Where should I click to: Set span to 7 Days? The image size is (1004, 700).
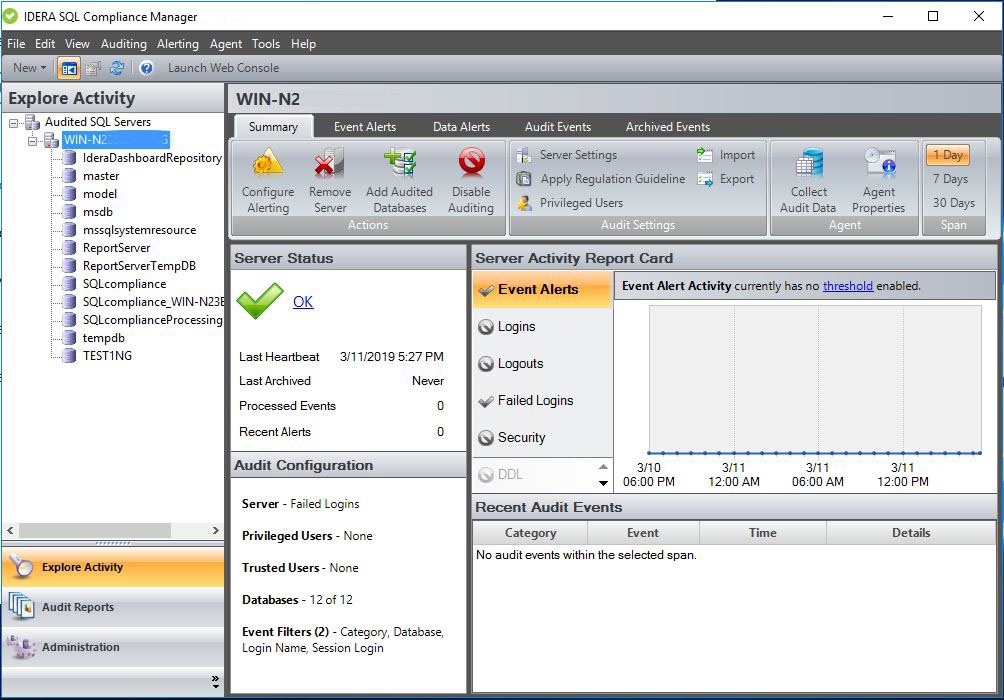click(x=950, y=179)
